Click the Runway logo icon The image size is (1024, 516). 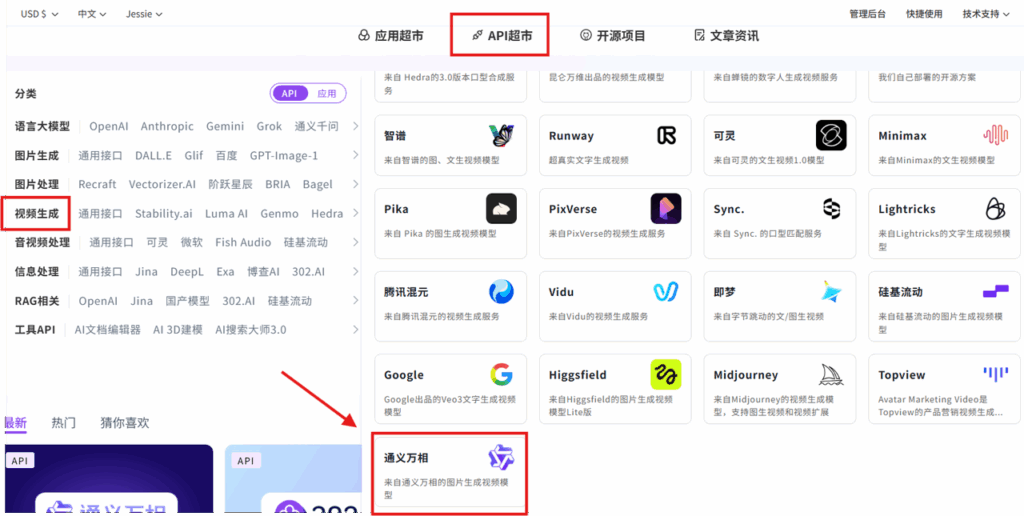pos(667,135)
